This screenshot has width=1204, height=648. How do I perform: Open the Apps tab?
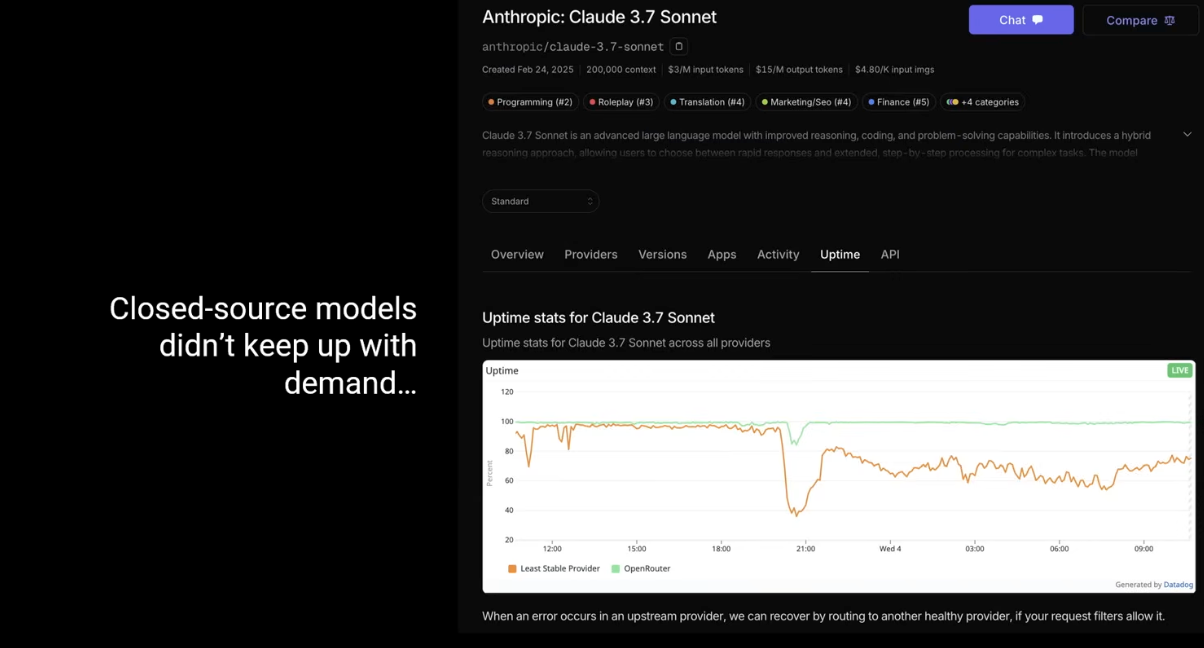pos(722,255)
